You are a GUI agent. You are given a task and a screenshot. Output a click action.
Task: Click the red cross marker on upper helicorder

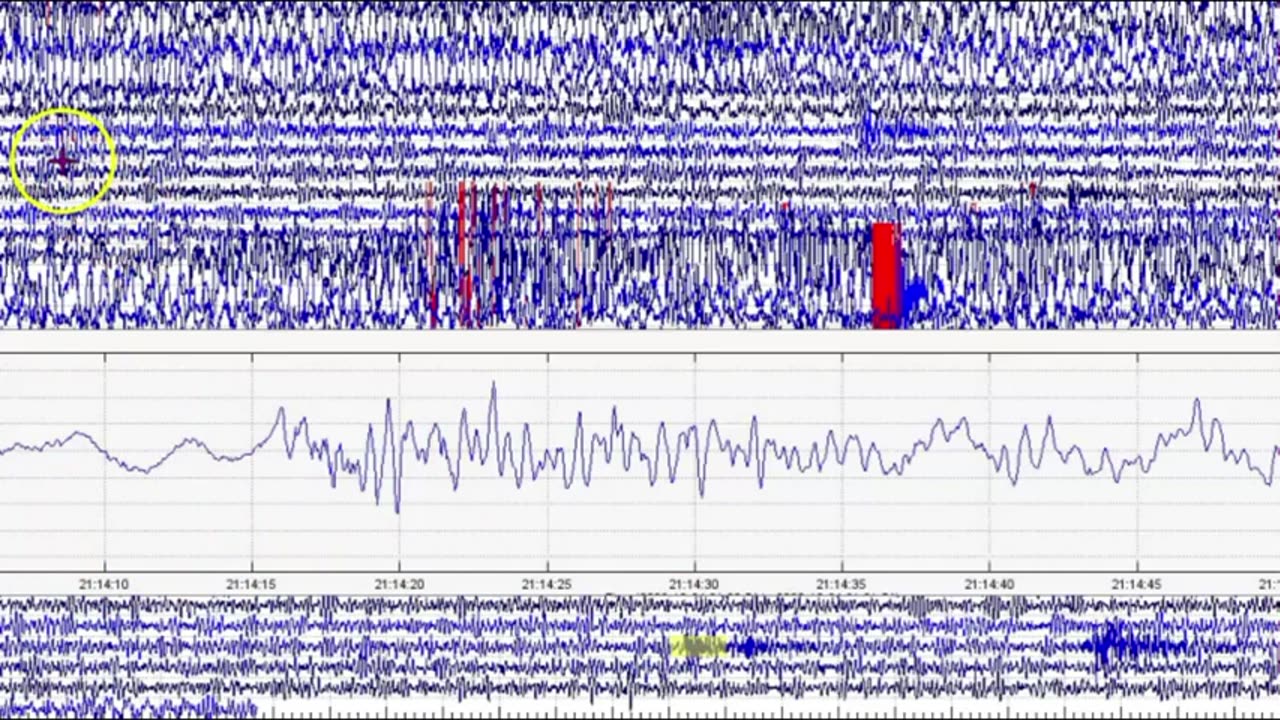coord(63,160)
